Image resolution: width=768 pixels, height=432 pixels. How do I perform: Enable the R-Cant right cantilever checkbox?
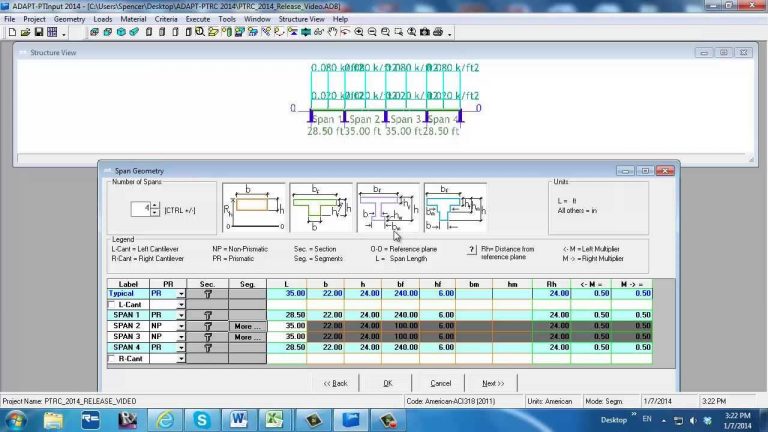point(112,358)
